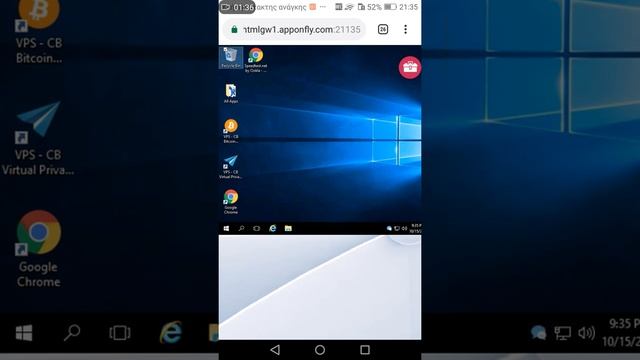Open the VPS - CB Bitcoin shortcut inside the phone screen
Image resolution: width=640 pixels, height=360 pixels.
(231, 131)
